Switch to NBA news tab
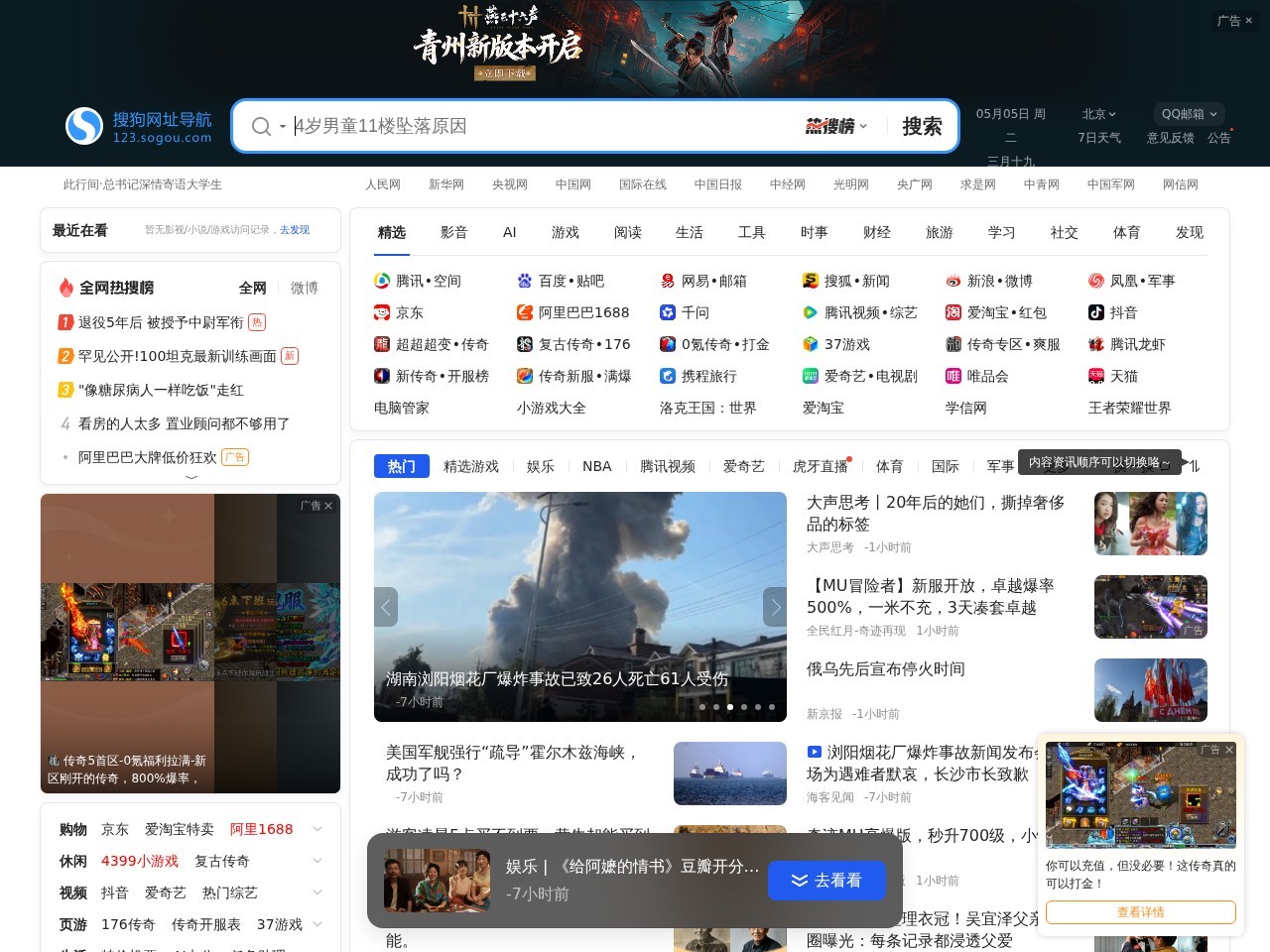Screen dimensions: 1270x952 597,466
